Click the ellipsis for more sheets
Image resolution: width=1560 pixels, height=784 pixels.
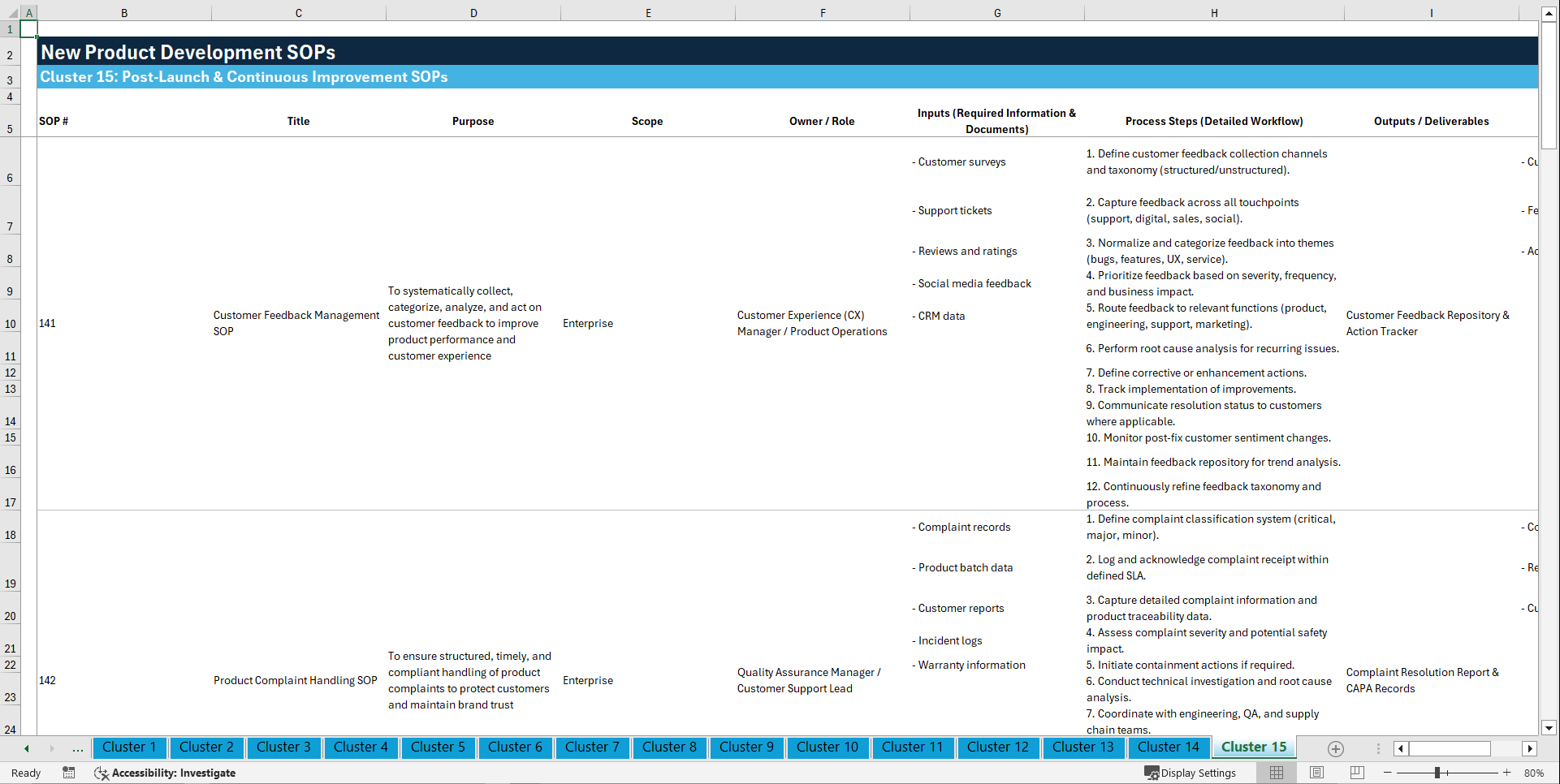point(78,748)
